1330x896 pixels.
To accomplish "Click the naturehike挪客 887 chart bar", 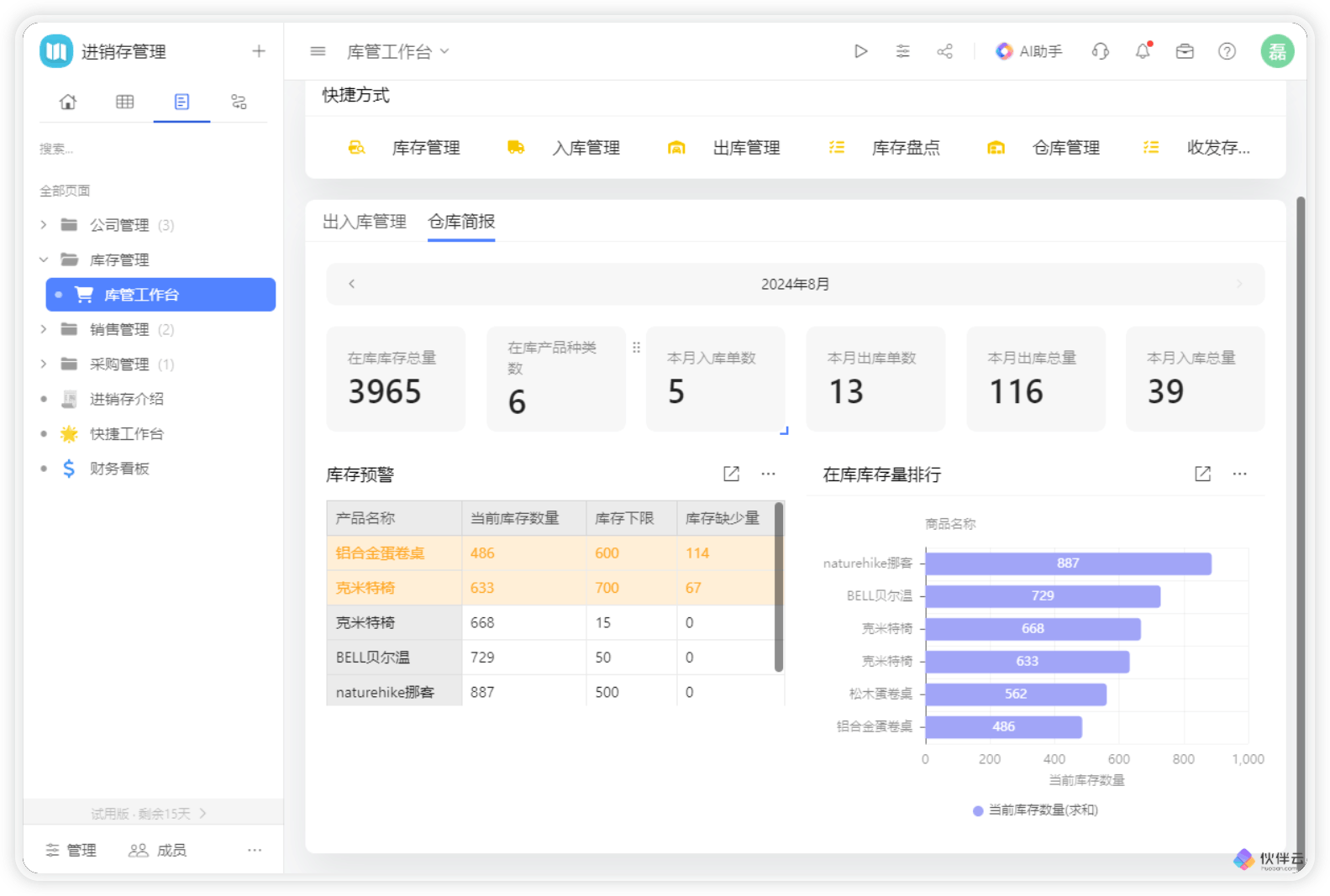I will [x=1068, y=563].
